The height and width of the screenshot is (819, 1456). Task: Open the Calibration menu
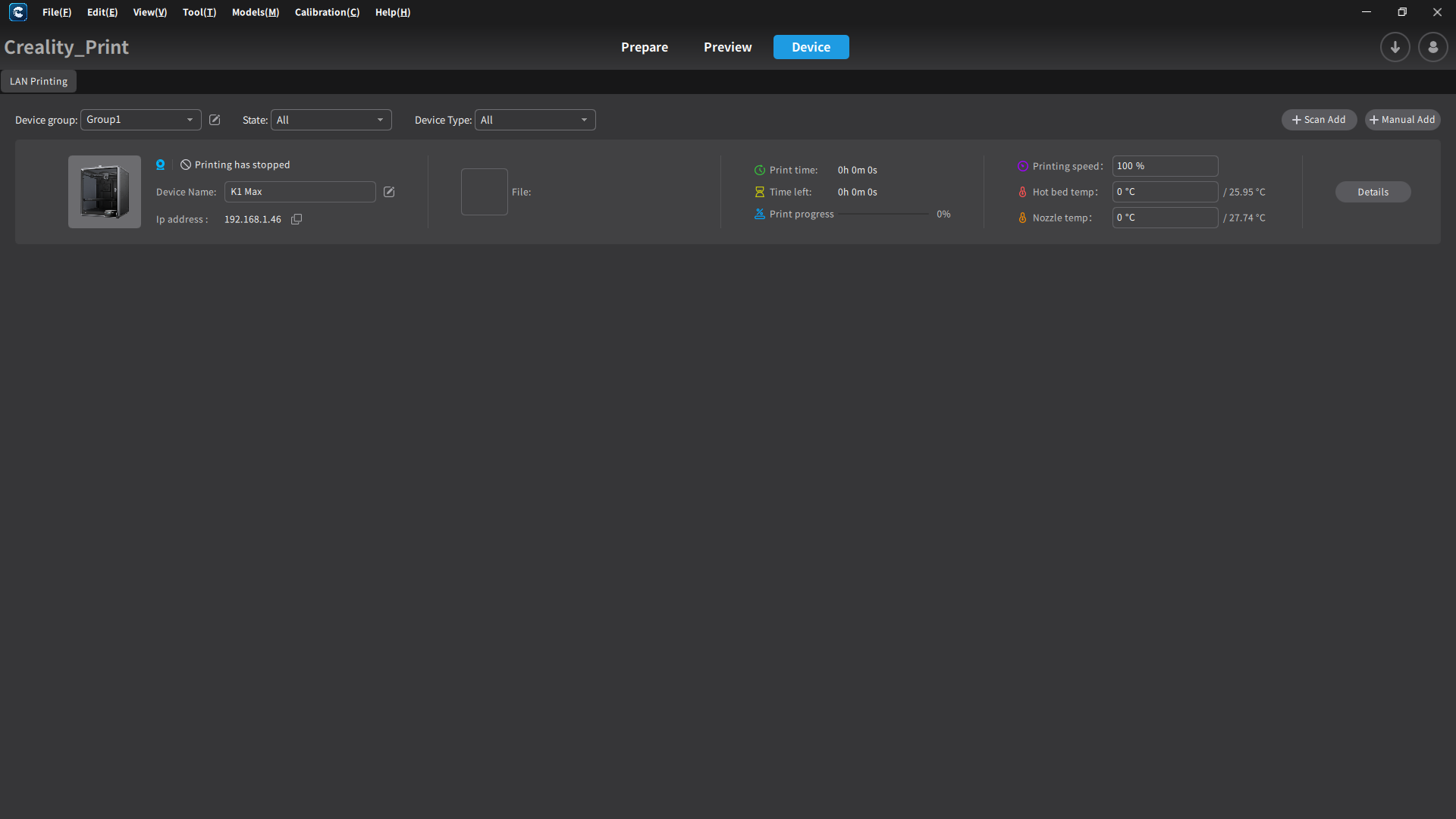327,12
